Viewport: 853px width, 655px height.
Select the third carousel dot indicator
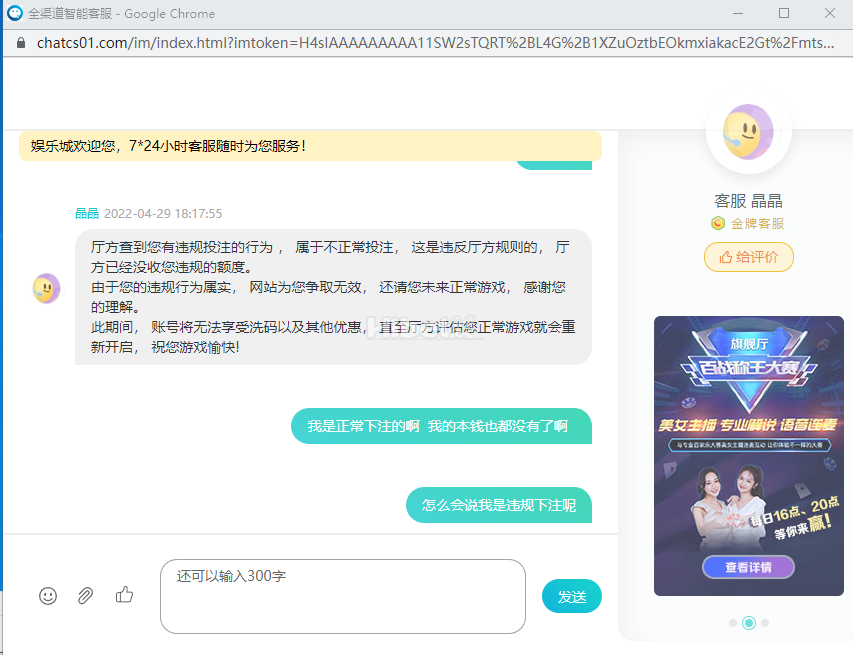point(765,623)
